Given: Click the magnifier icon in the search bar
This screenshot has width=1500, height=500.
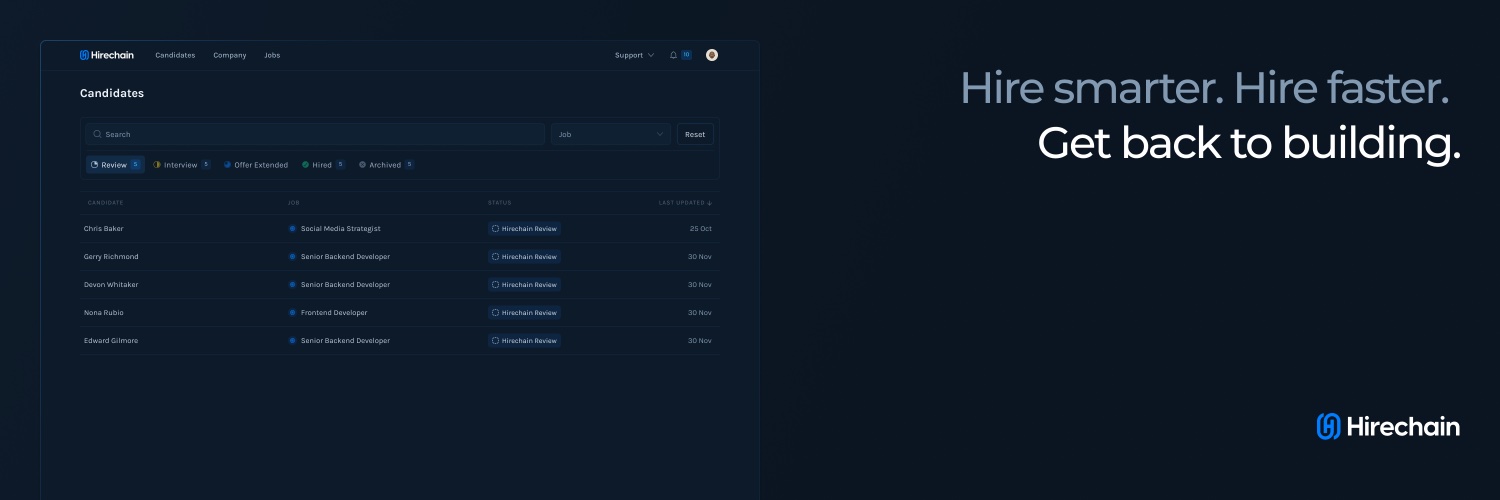Looking at the screenshot, I should pyautogui.click(x=97, y=134).
